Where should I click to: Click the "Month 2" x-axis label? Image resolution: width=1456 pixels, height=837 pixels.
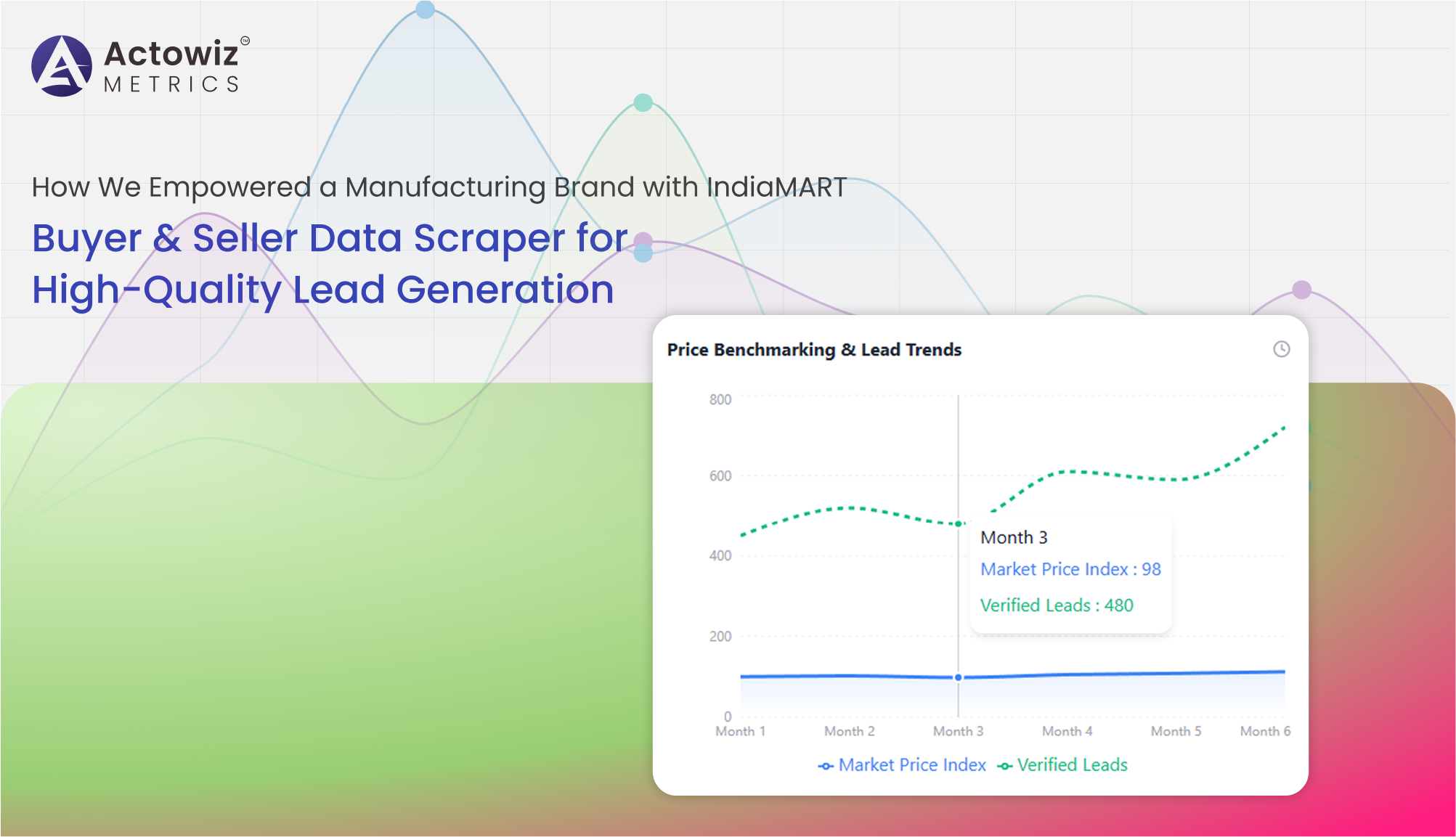pos(850,731)
